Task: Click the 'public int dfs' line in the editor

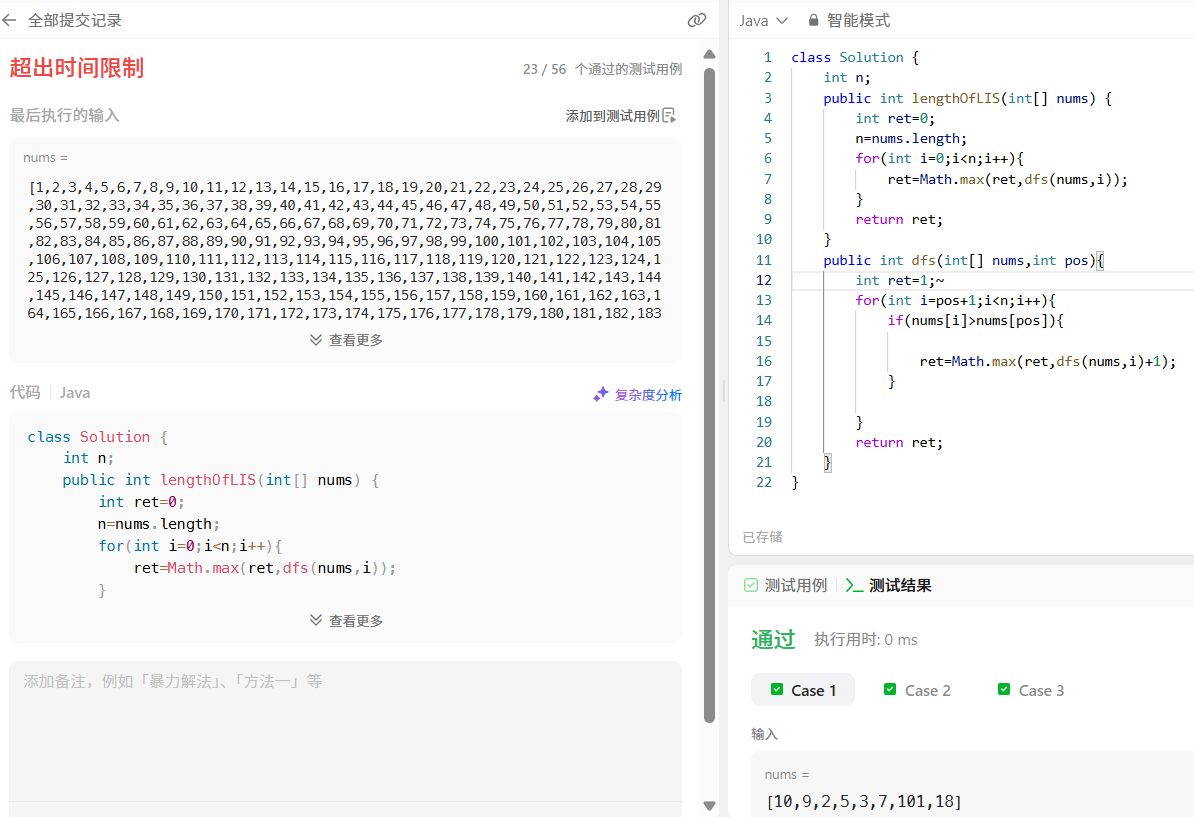Action: click(x=963, y=260)
